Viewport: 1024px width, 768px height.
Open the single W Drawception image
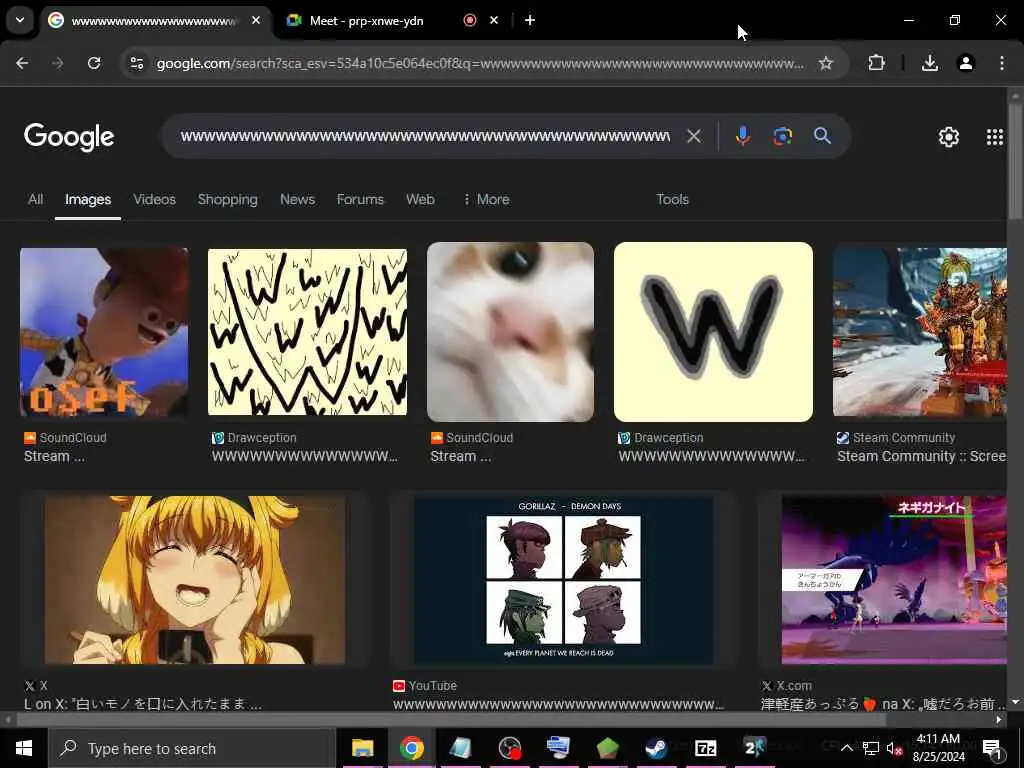[x=713, y=332]
